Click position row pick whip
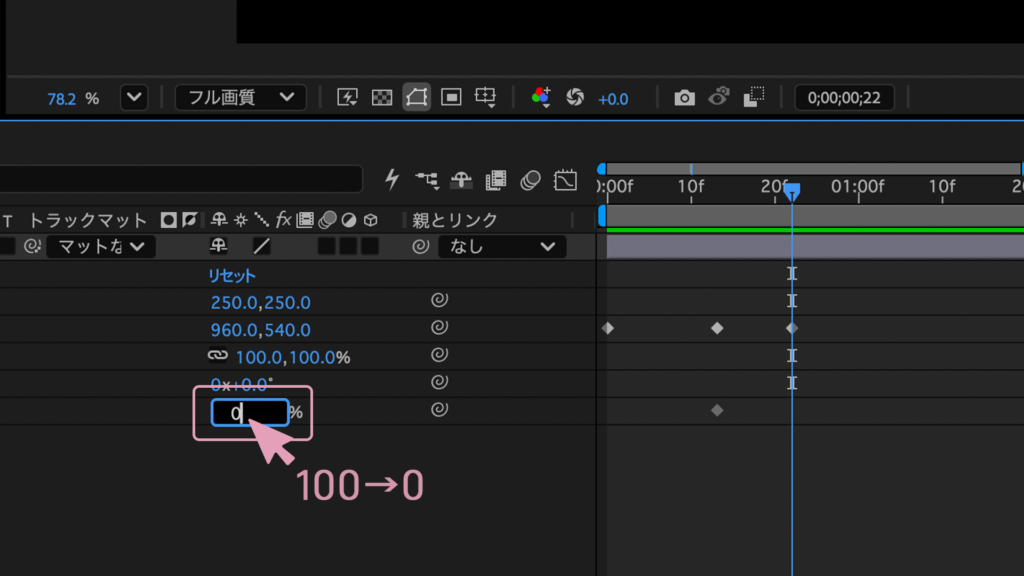 click(440, 327)
